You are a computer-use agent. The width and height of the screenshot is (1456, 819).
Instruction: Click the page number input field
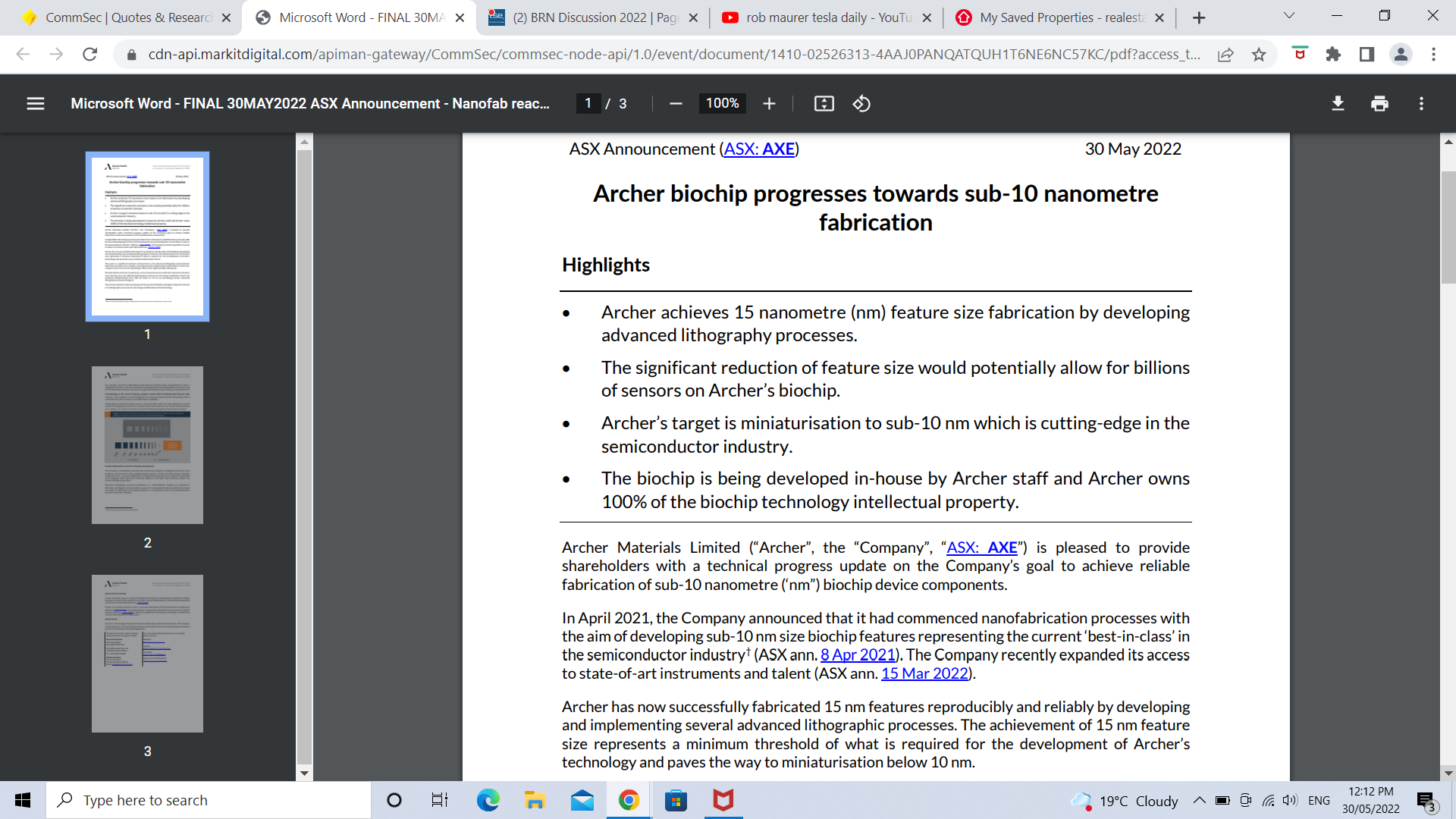coord(588,104)
